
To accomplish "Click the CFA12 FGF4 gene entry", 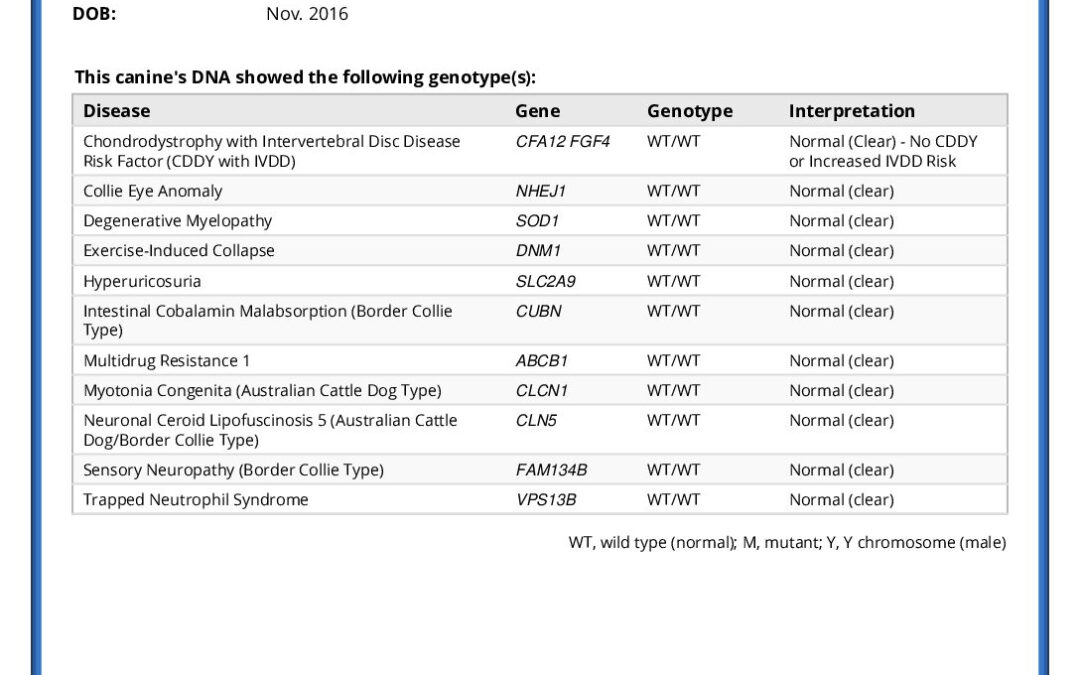I will click(x=562, y=141).
